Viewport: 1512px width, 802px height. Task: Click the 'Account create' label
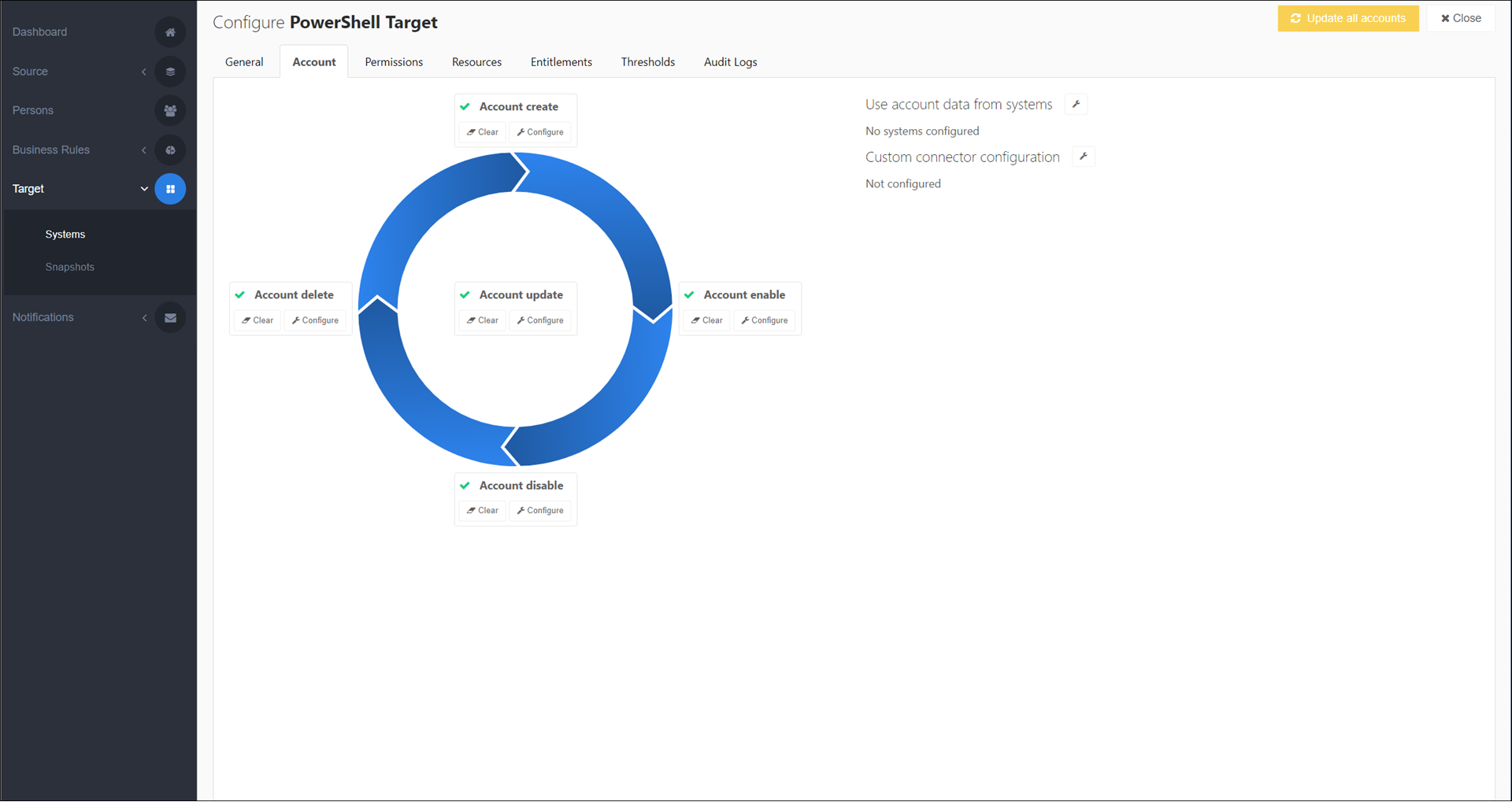pos(519,106)
